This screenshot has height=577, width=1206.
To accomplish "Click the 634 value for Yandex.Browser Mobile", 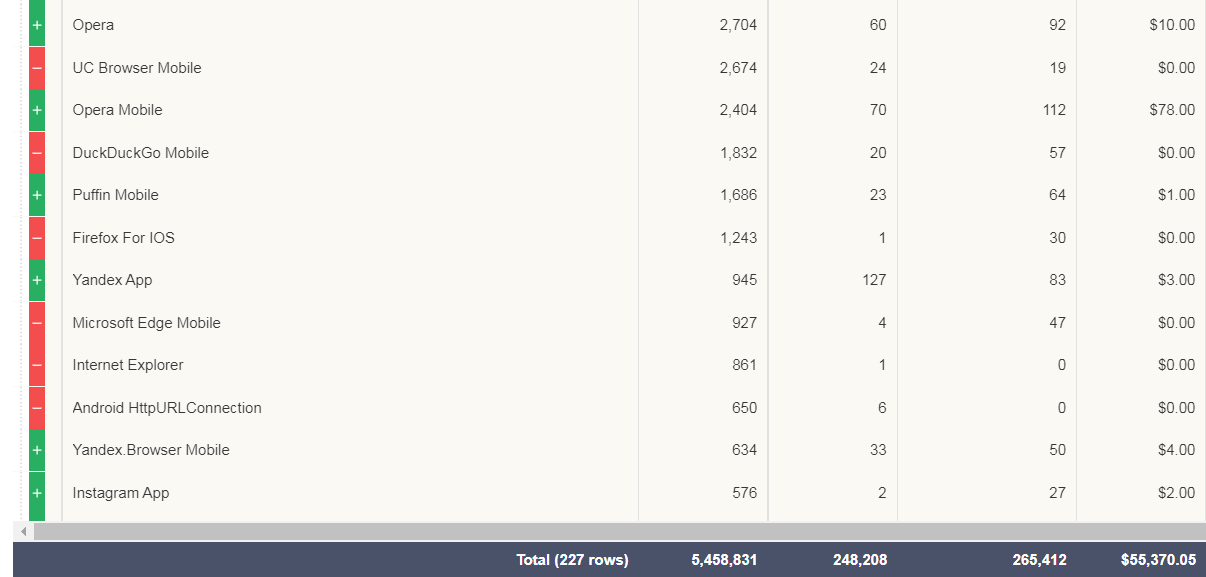I will pyautogui.click(x=744, y=450).
